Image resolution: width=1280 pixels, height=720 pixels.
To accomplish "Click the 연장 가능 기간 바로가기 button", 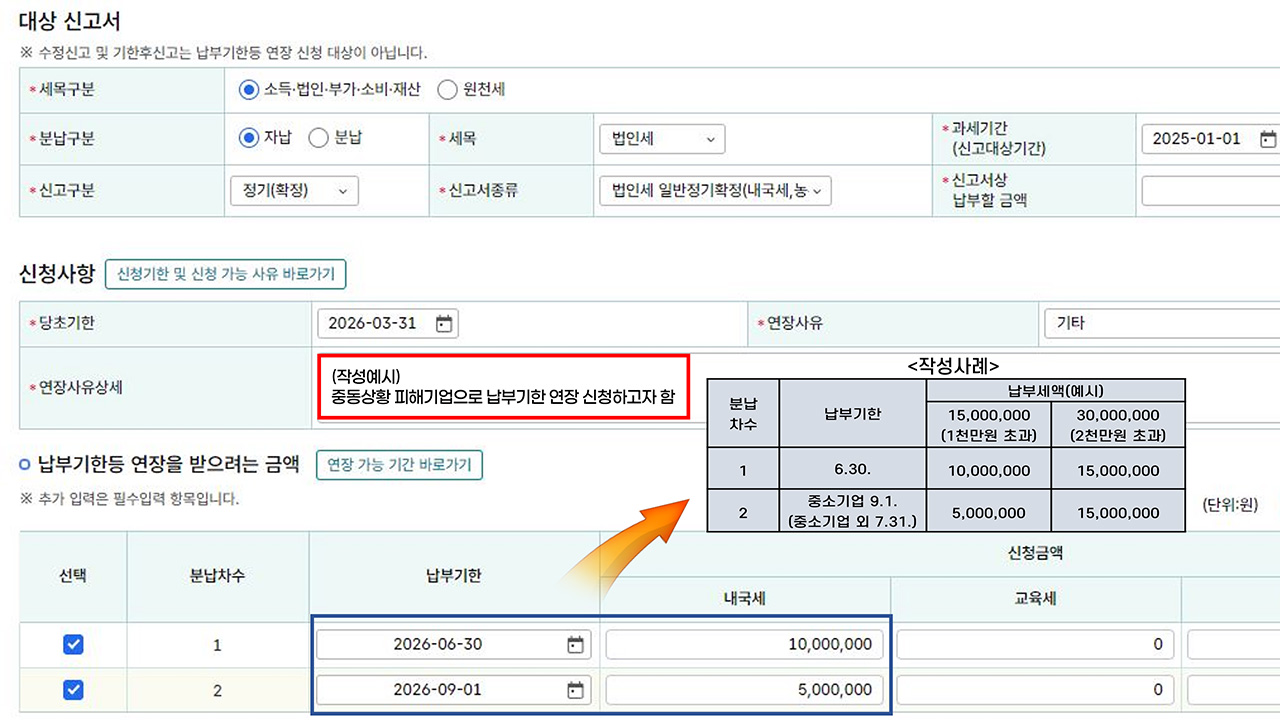I will 399,464.
